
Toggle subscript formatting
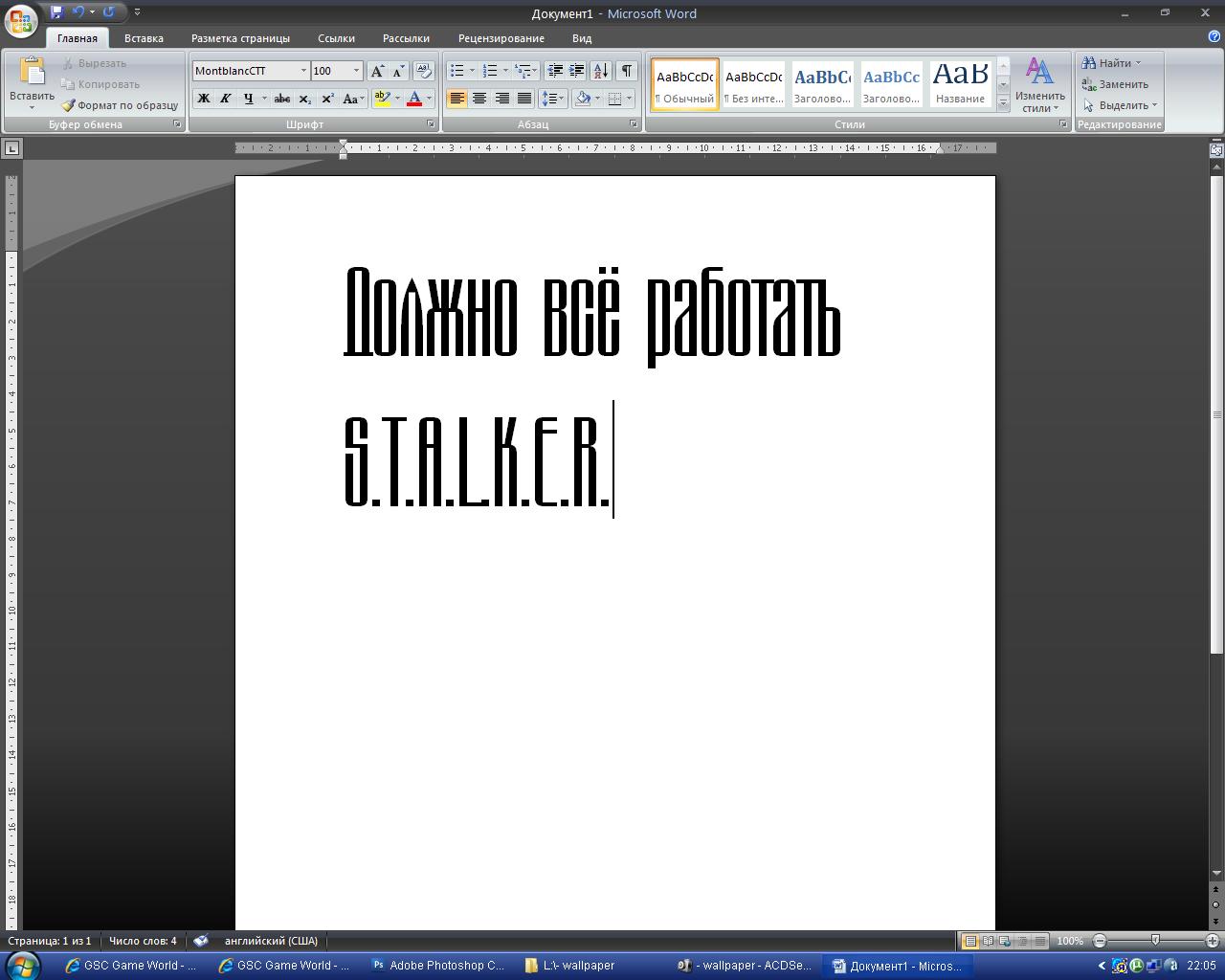(x=304, y=99)
